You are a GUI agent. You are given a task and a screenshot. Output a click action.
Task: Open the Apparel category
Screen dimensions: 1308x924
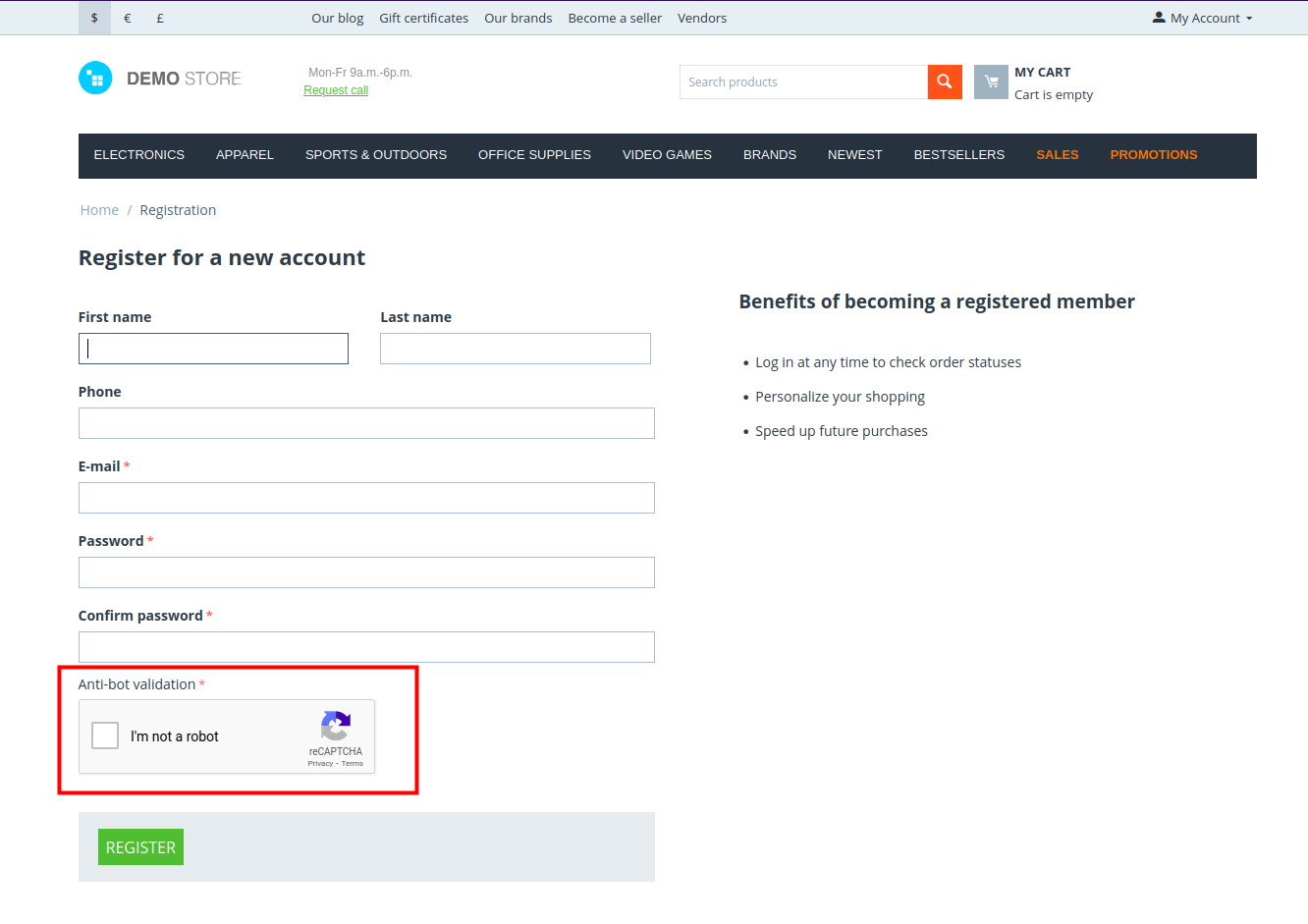pyautogui.click(x=245, y=155)
